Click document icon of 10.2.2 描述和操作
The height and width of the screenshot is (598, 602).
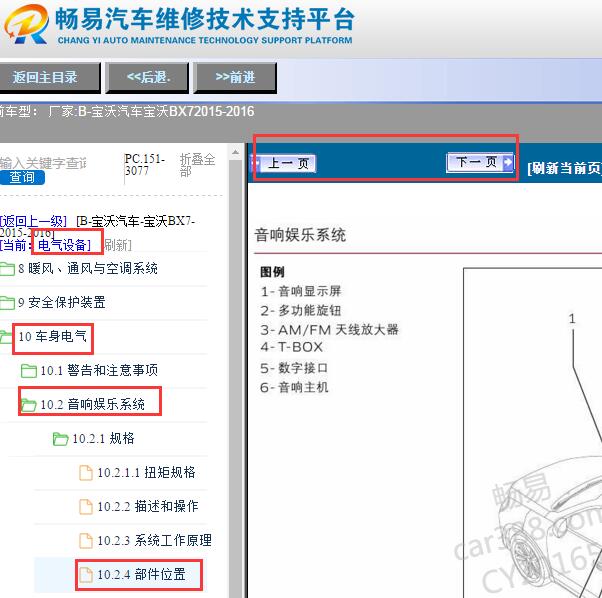tap(86, 506)
